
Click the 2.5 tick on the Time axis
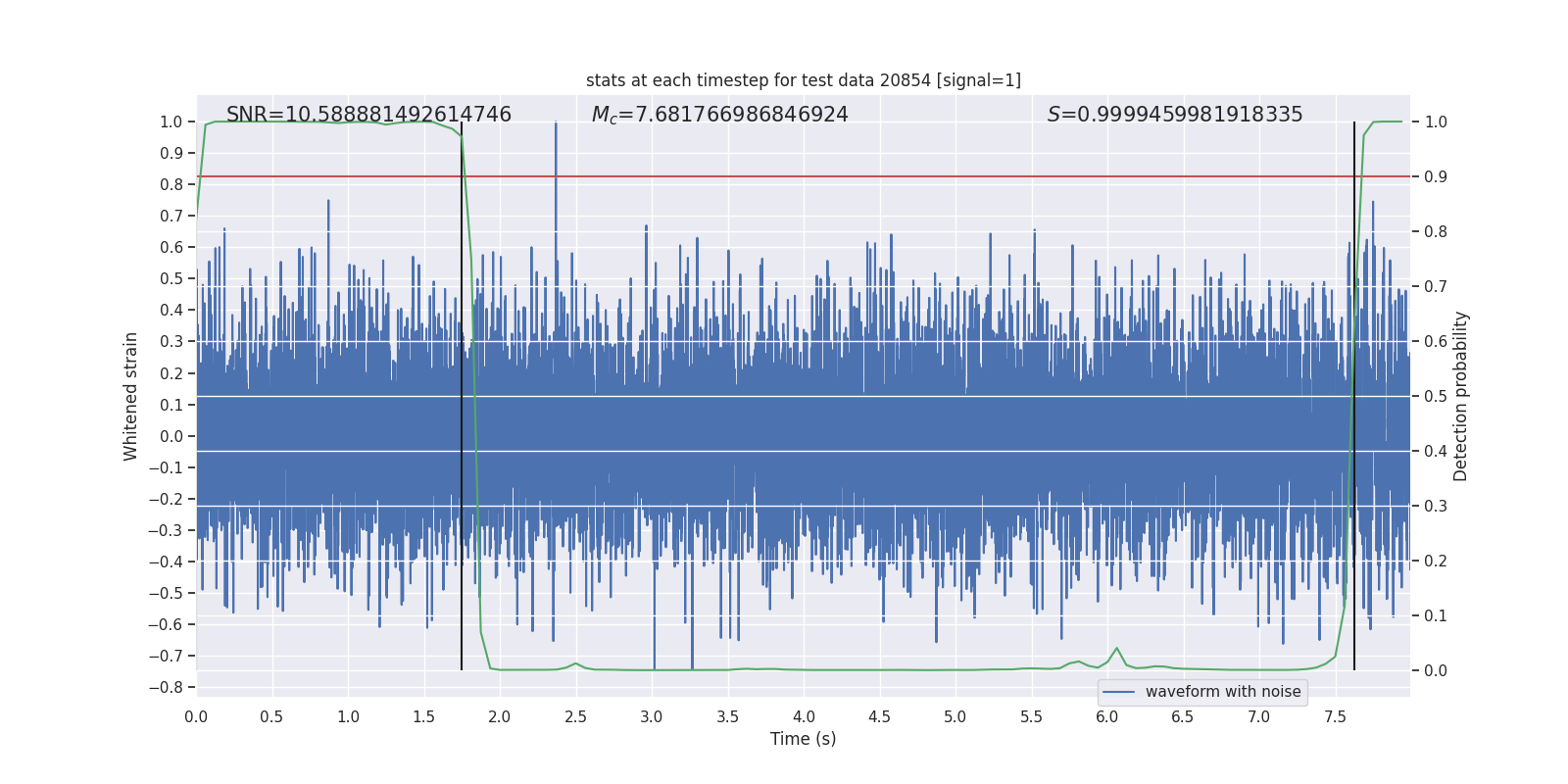[x=575, y=716]
